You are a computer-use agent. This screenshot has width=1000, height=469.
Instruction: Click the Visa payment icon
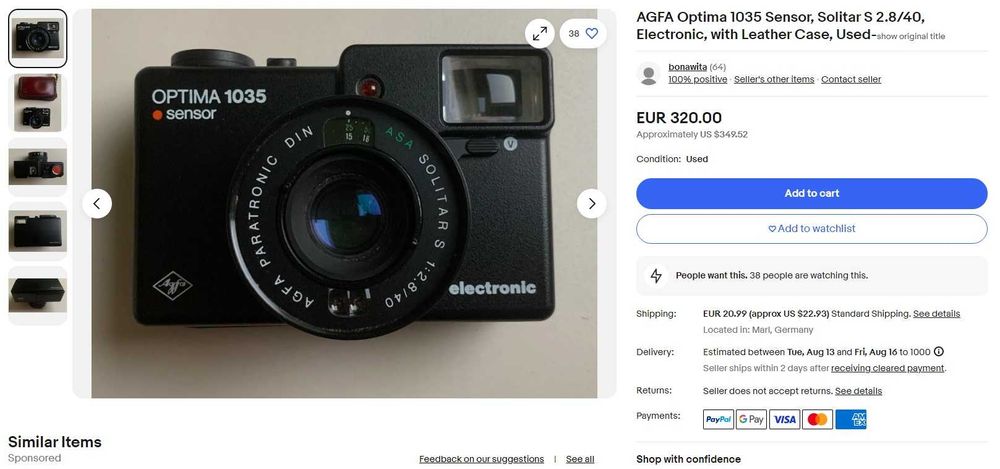785,419
